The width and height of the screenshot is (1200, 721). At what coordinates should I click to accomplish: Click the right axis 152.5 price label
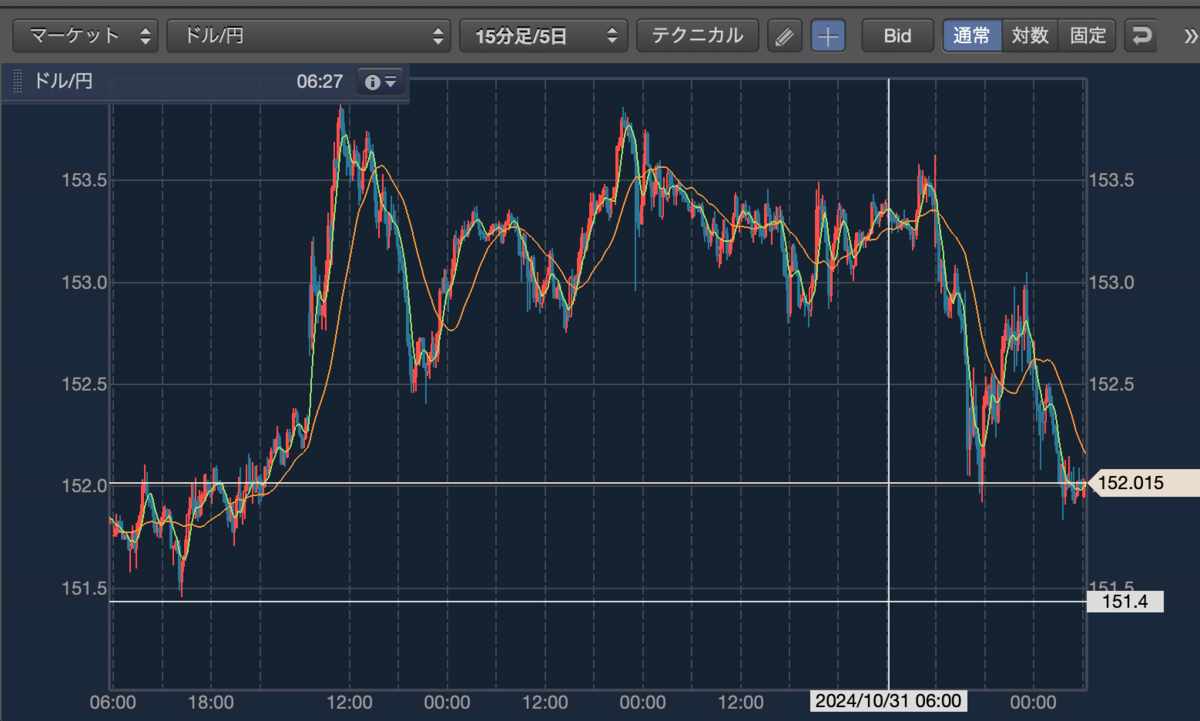pos(1110,384)
